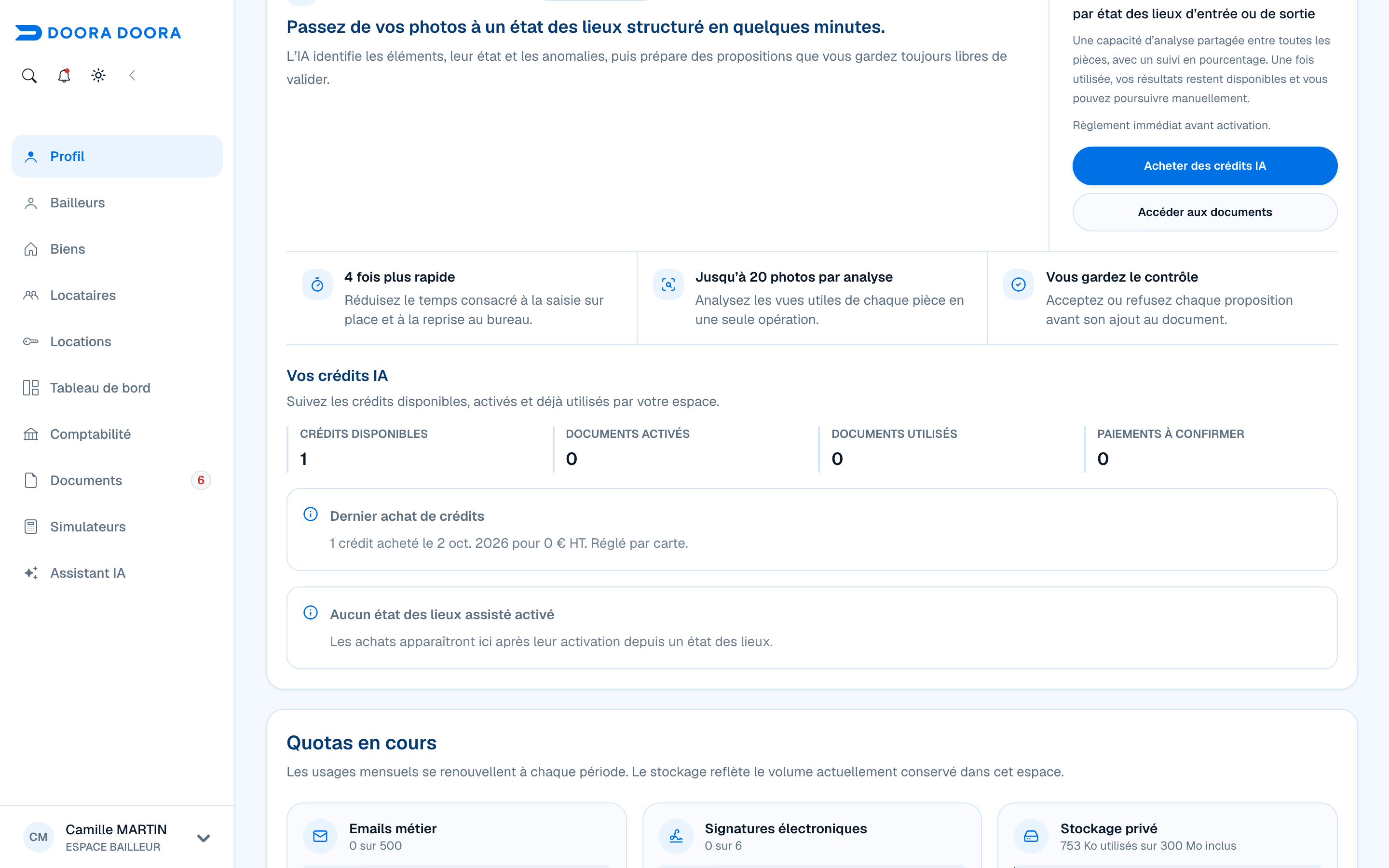
Task: Open Biens in the sidebar
Action: 117,249
